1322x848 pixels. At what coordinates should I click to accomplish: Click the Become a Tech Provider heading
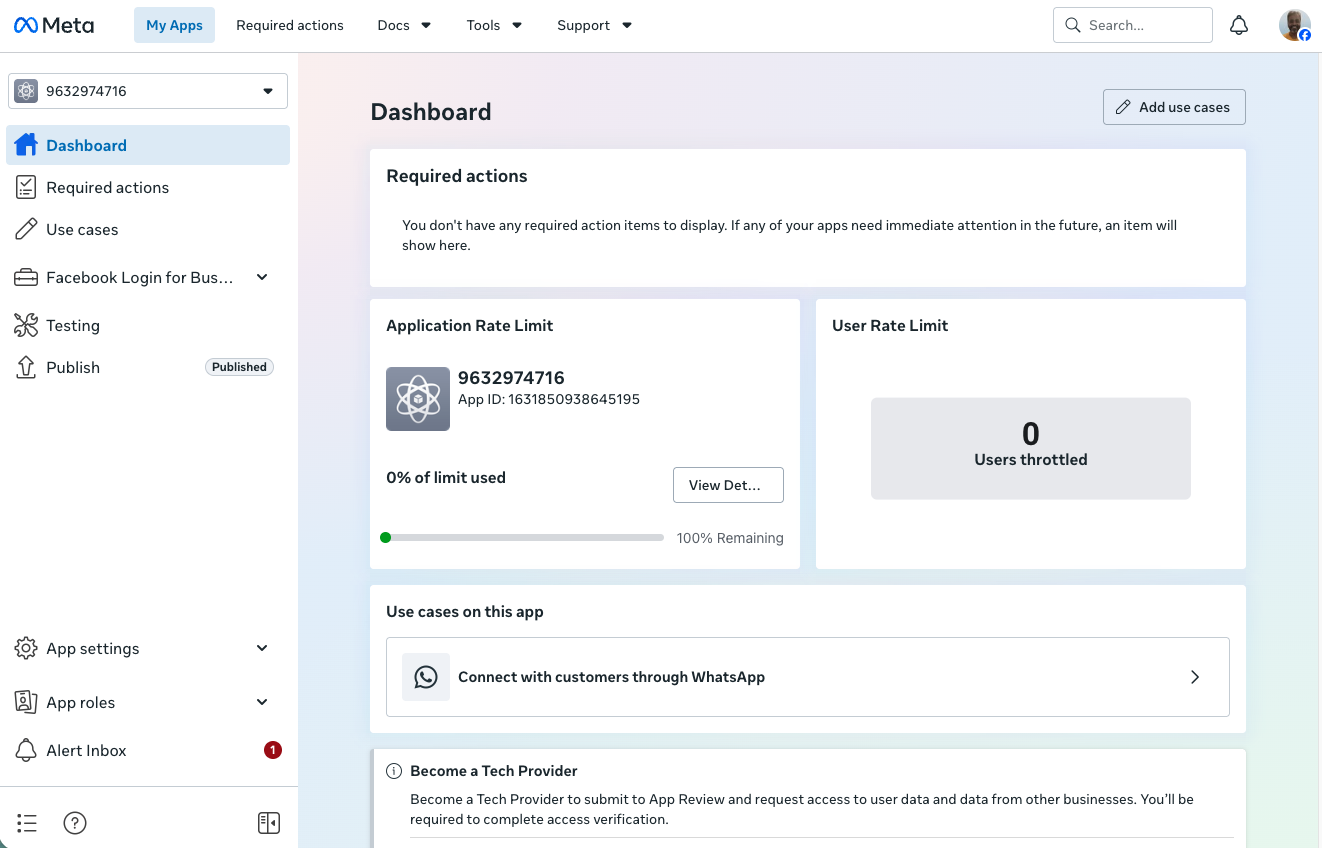(x=494, y=771)
